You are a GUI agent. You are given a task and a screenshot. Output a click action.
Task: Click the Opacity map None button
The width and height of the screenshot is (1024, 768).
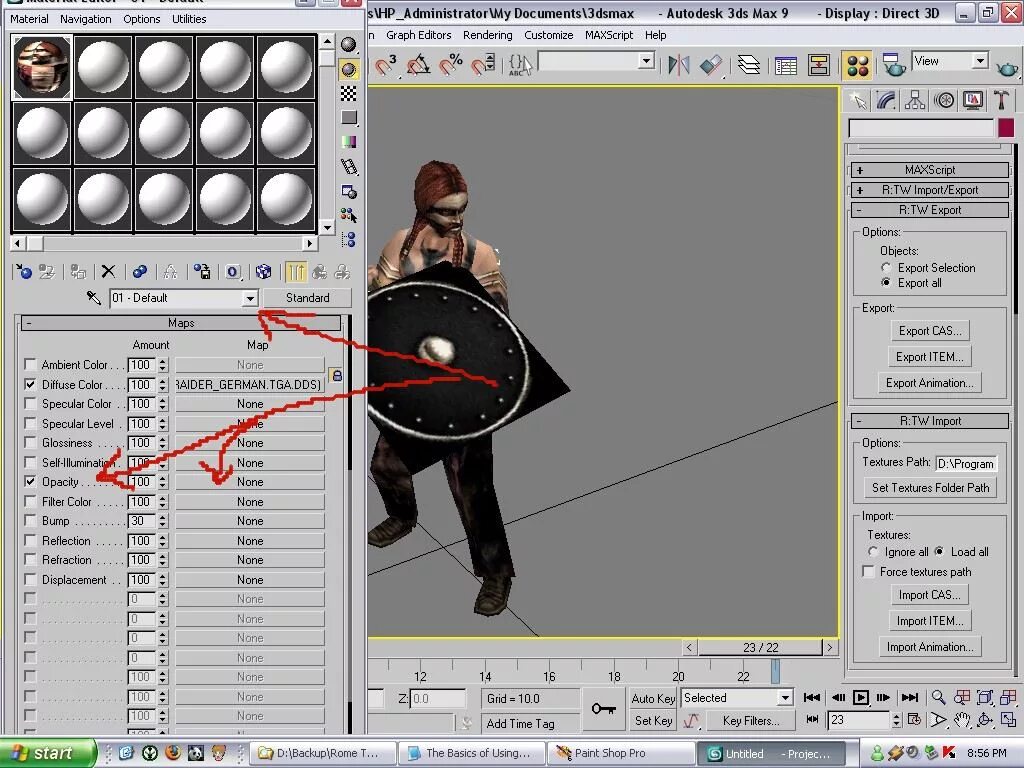point(250,482)
